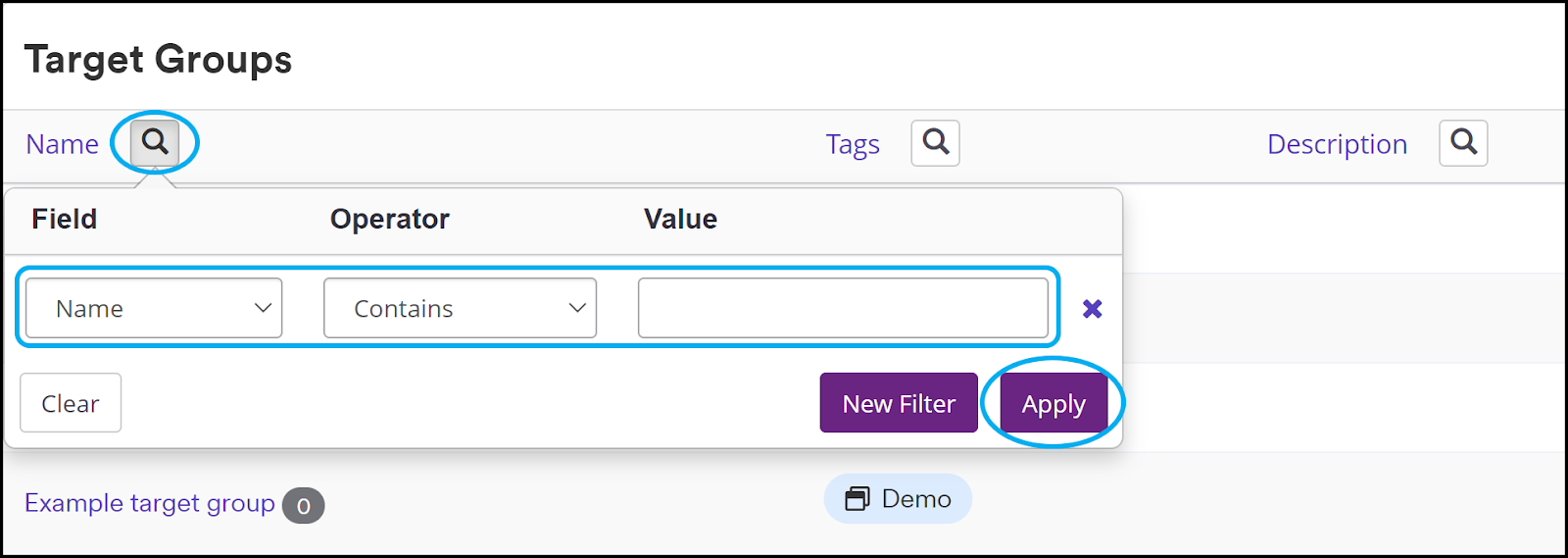Expand the Name field dropdown
This screenshot has height=558, width=1568.
[x=154, y=308]
